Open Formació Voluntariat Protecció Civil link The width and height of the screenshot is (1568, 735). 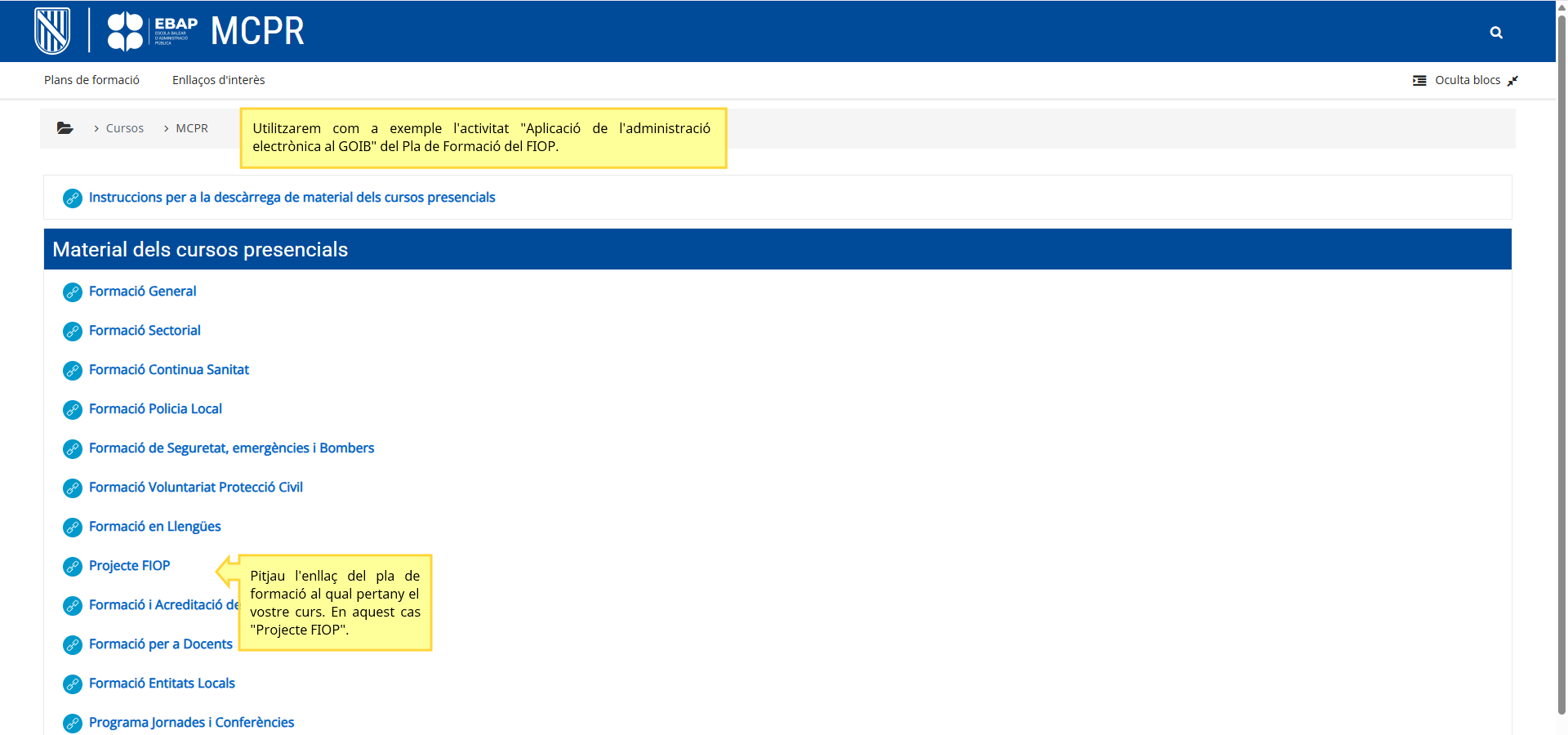pos(195,488)
